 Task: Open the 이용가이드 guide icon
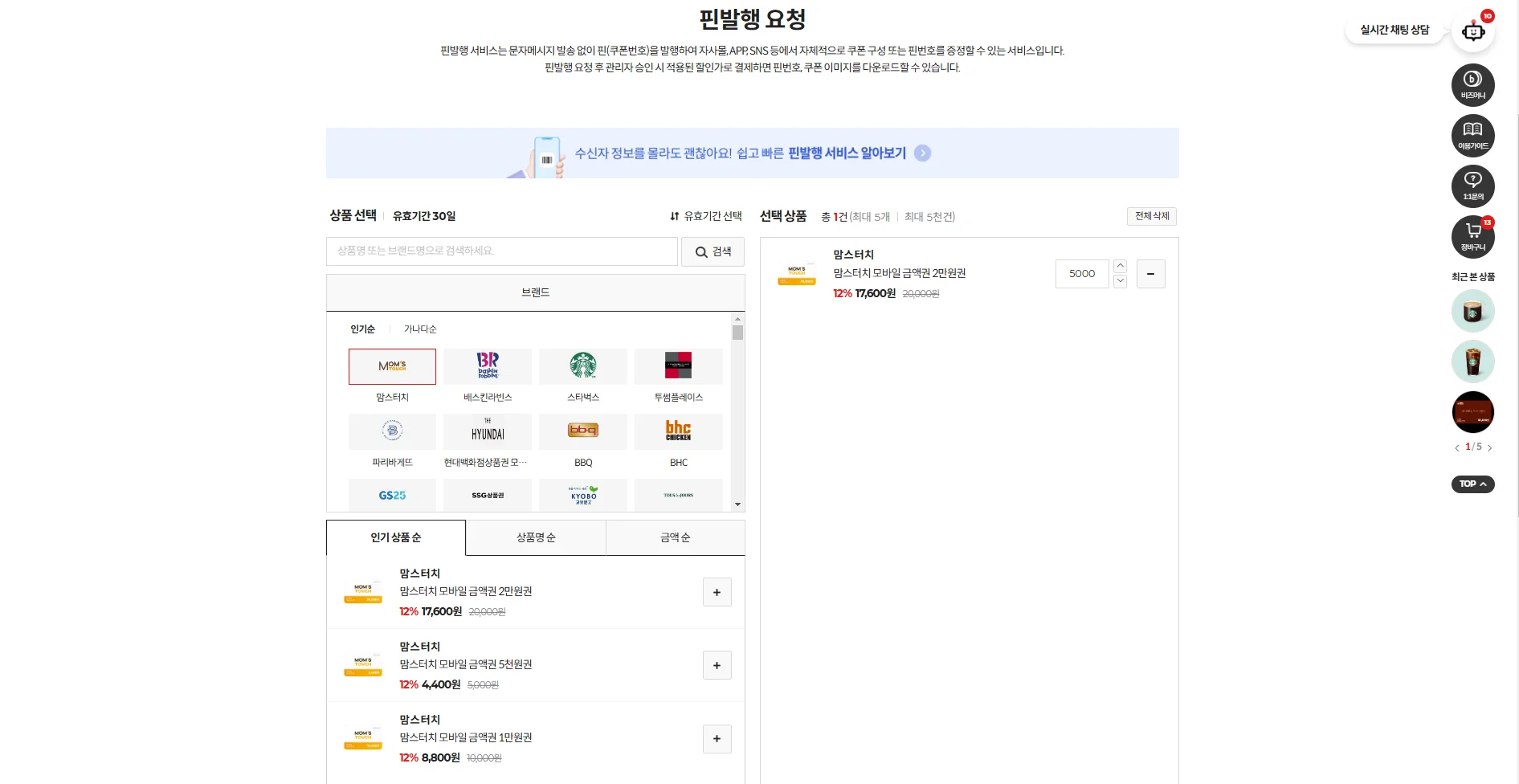(x=1472, y=135)
